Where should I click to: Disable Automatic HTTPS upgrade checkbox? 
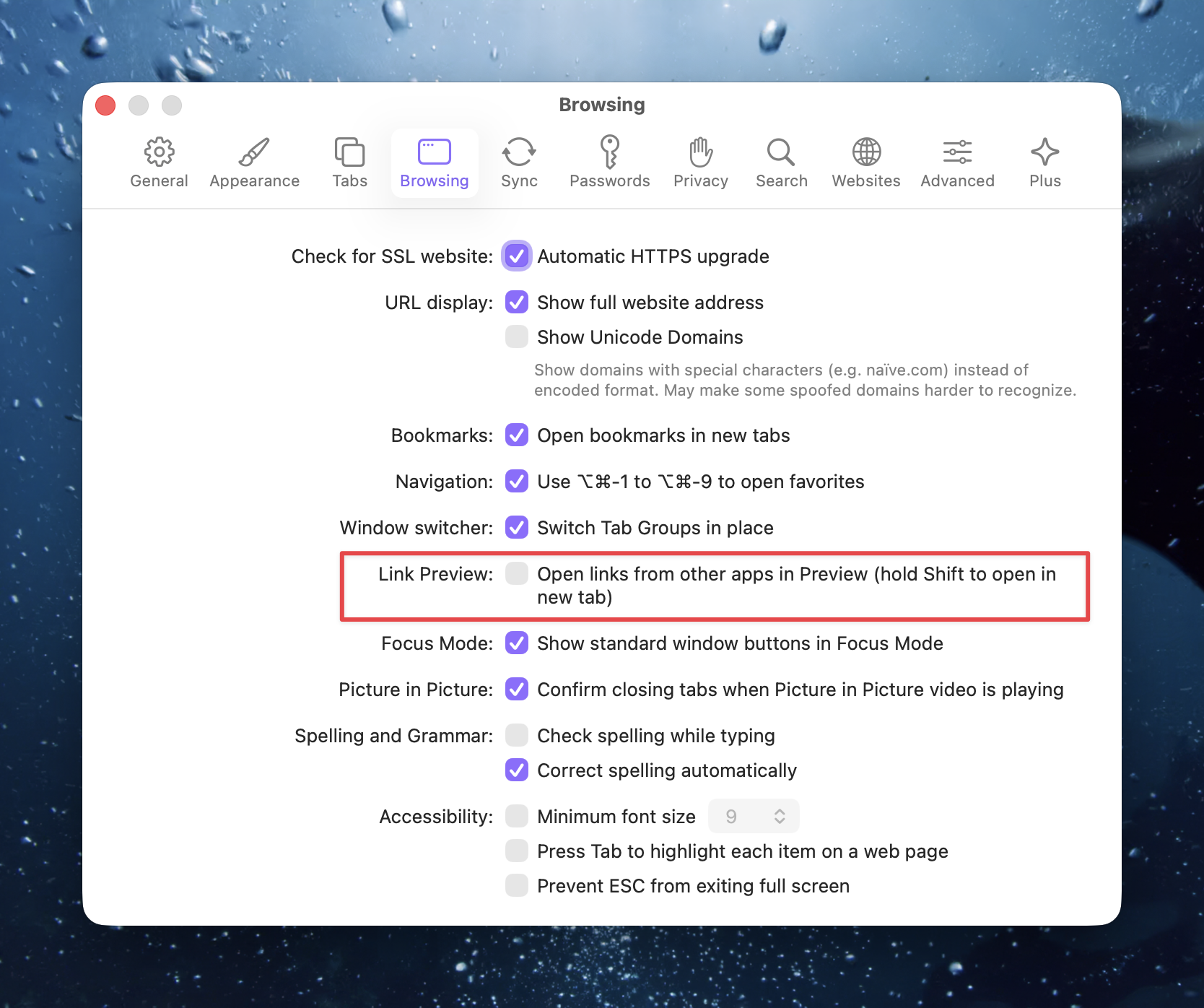[x=517, y=256]
